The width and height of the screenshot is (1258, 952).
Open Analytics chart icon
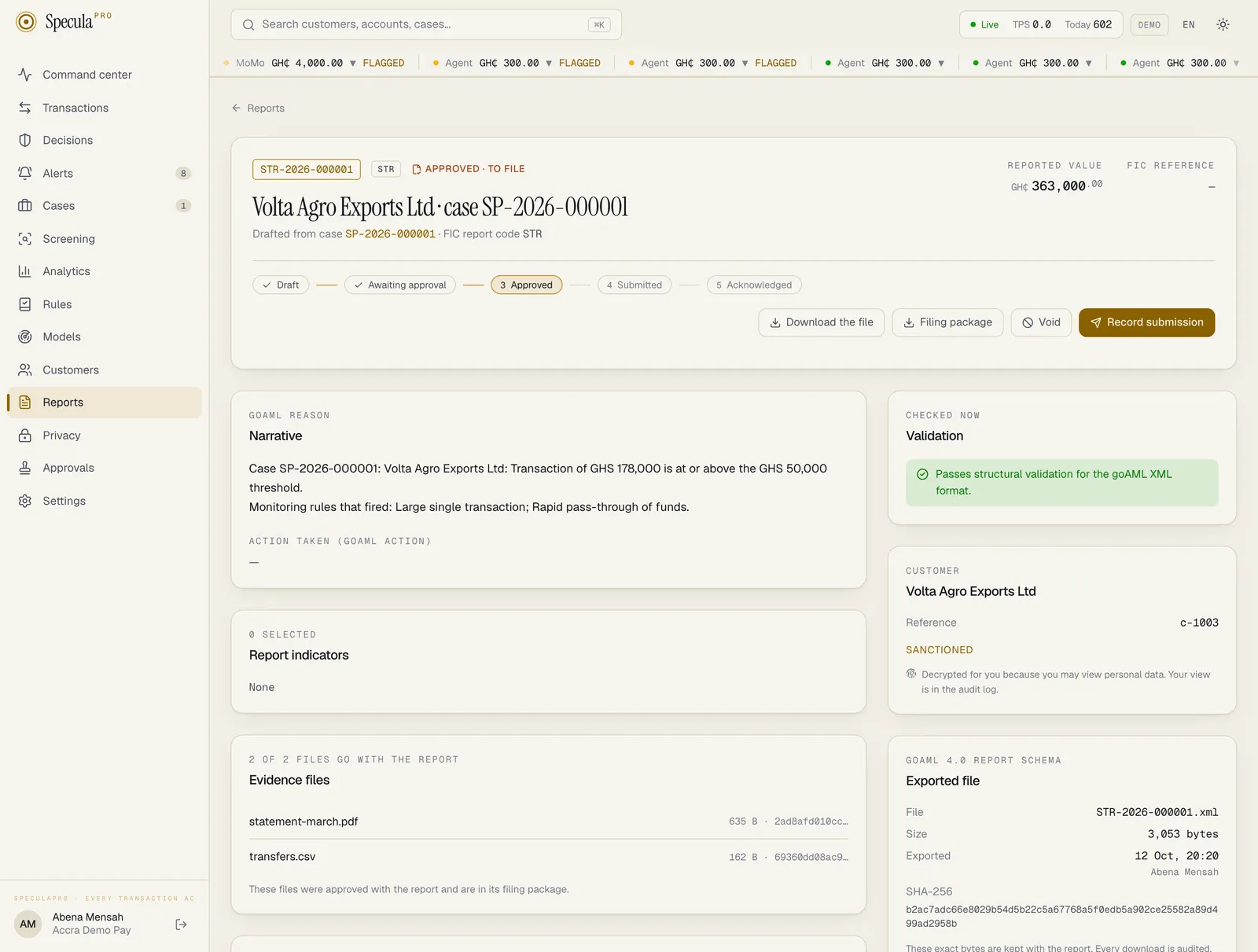tap(25, 271)
